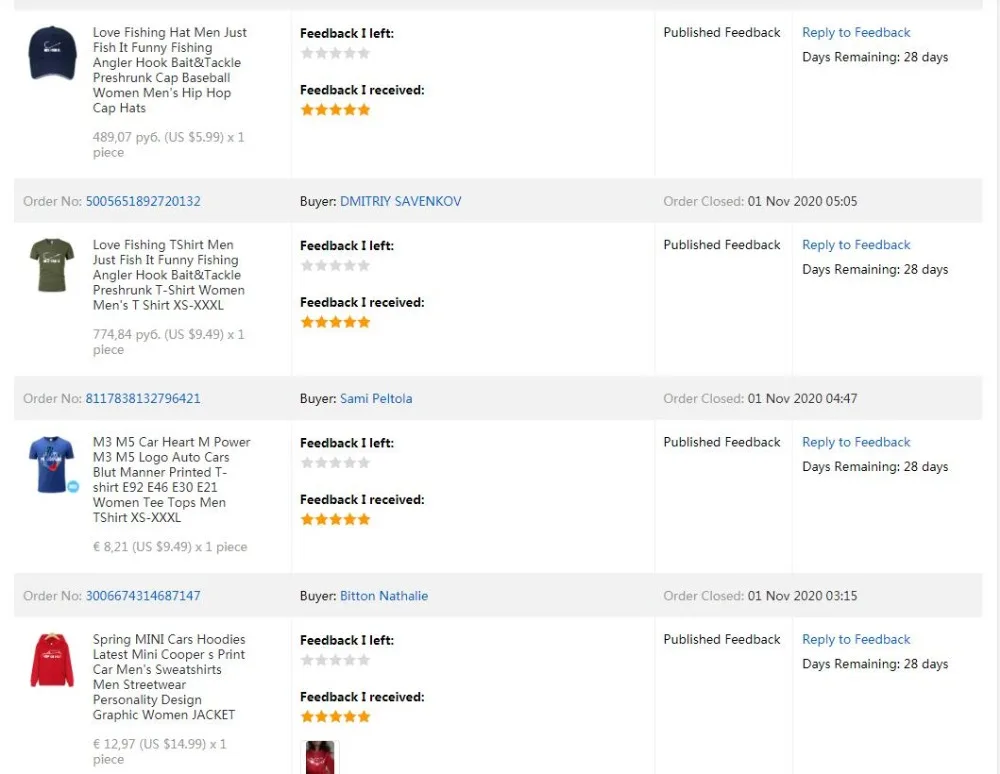
Task: Click the red MINI Cars hoodie thumbnail
Action: [x=52, y=660]
